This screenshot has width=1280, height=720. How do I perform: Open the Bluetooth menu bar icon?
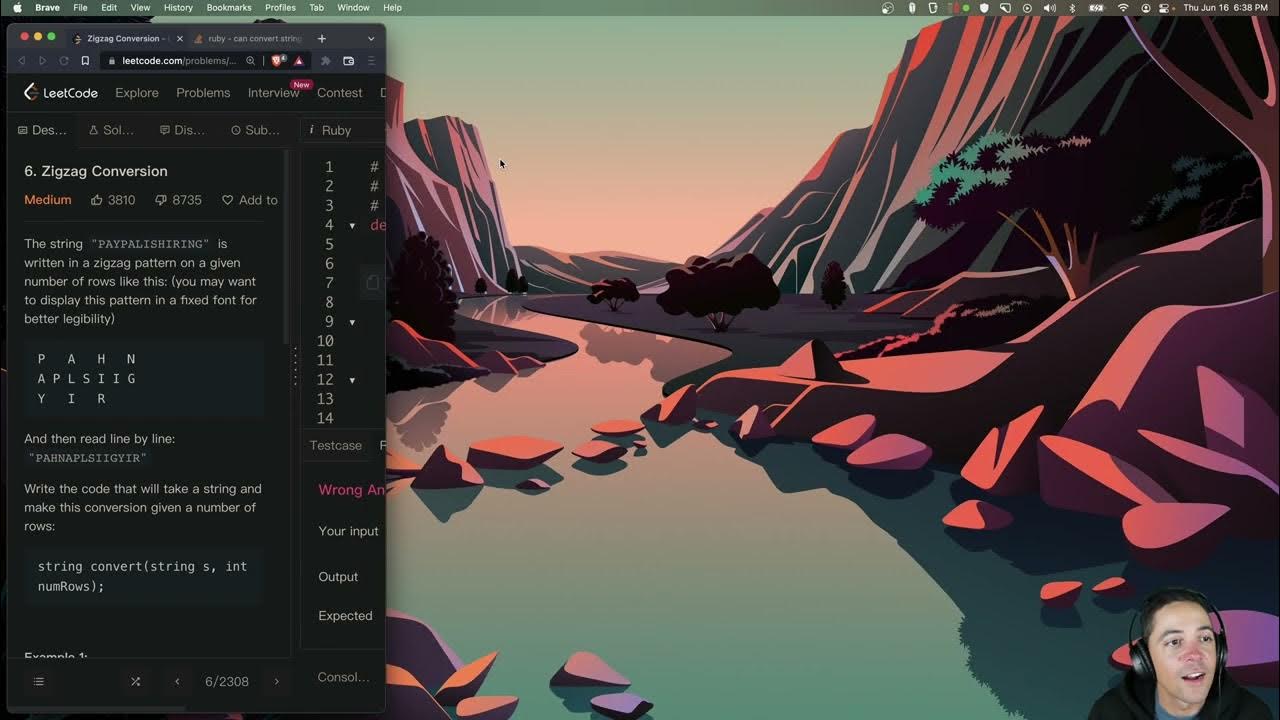(1072, 7)
